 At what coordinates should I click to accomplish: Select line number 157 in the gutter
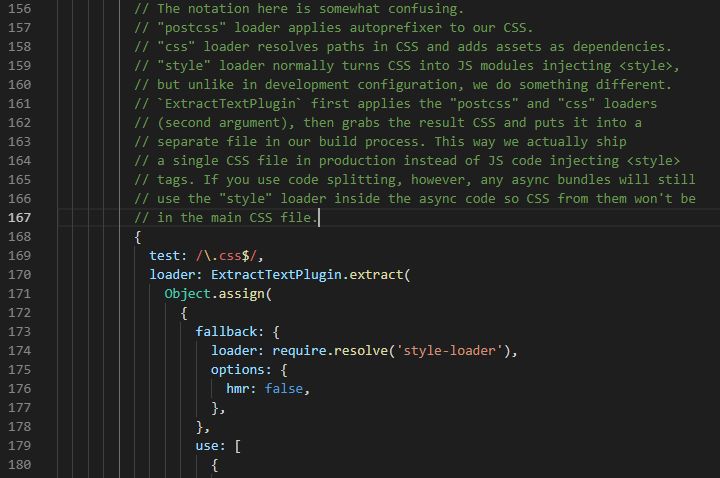point(19,28)
